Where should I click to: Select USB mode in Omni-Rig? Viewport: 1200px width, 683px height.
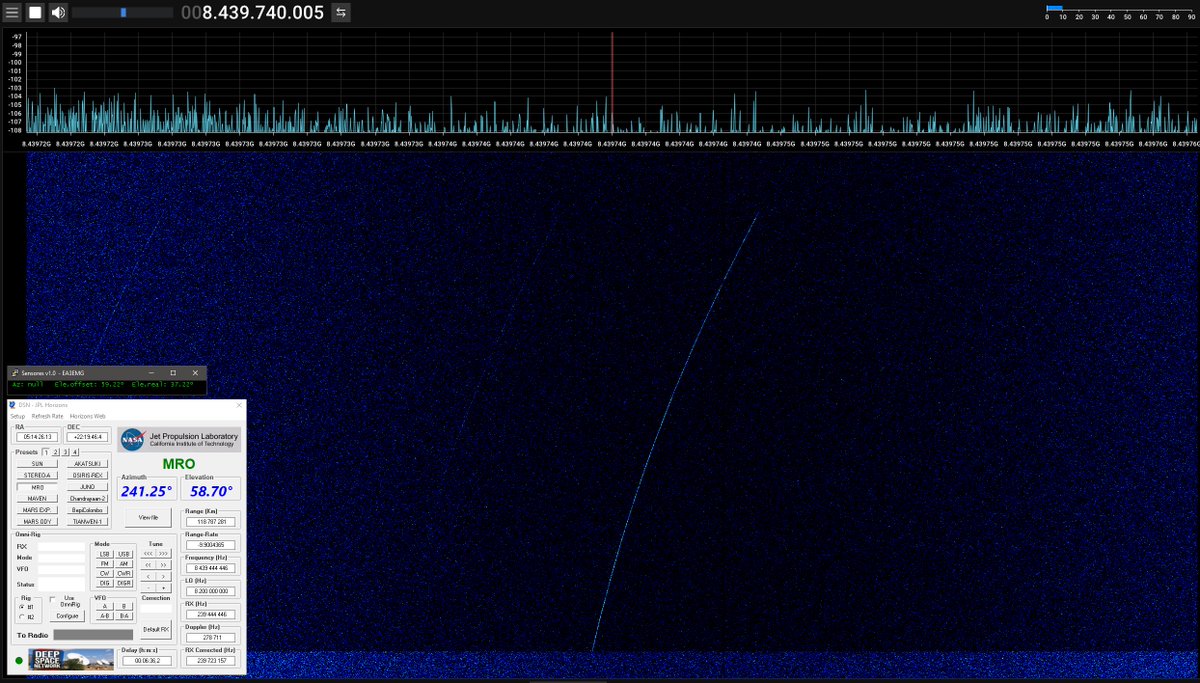122,554
